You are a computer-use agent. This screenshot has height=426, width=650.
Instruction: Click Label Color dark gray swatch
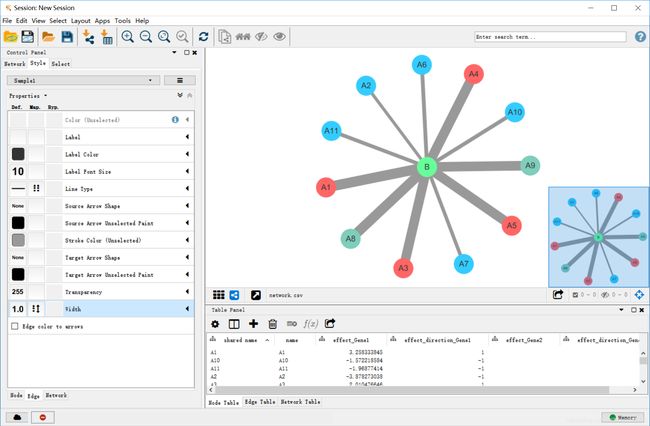18,154
